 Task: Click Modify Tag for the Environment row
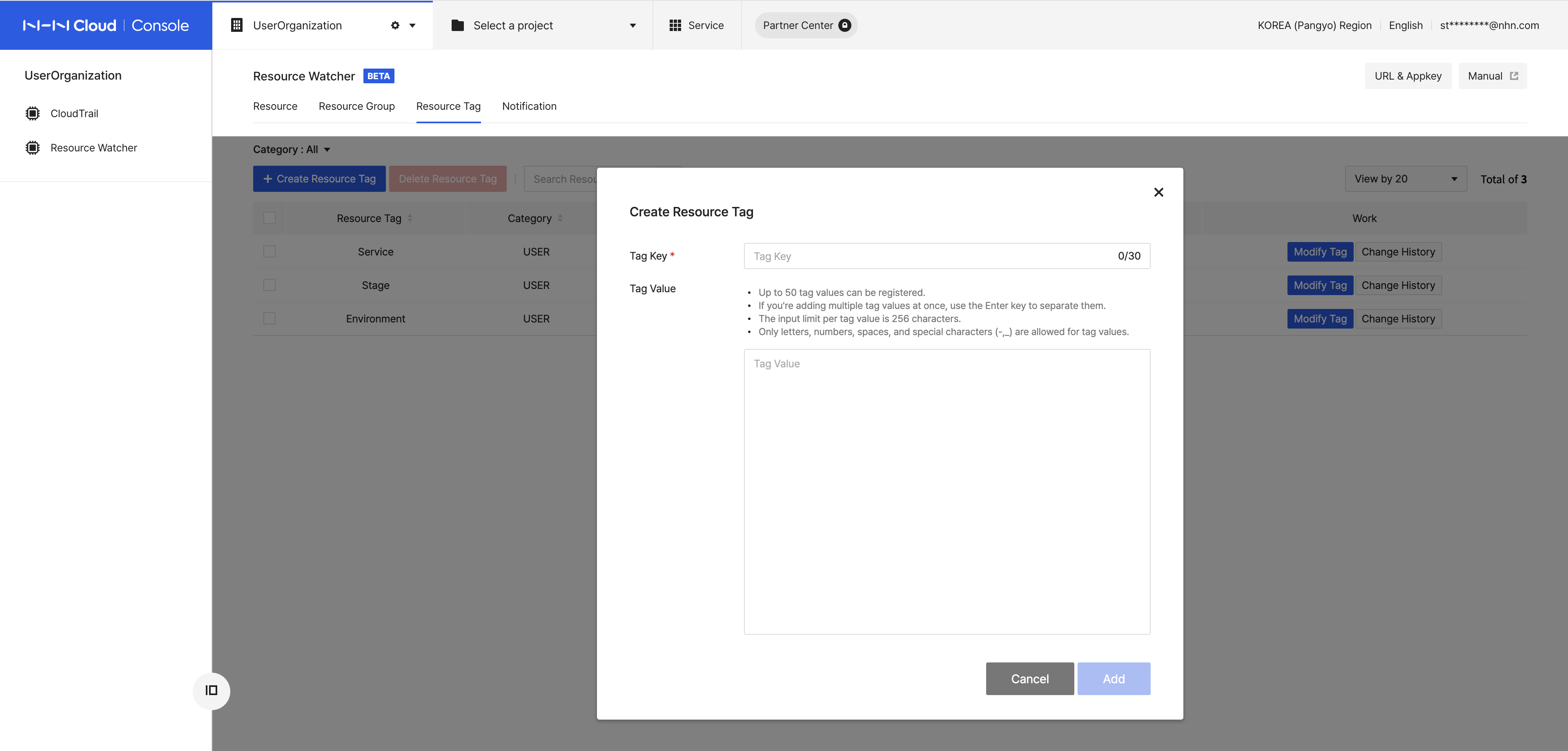pos(1320,319)
